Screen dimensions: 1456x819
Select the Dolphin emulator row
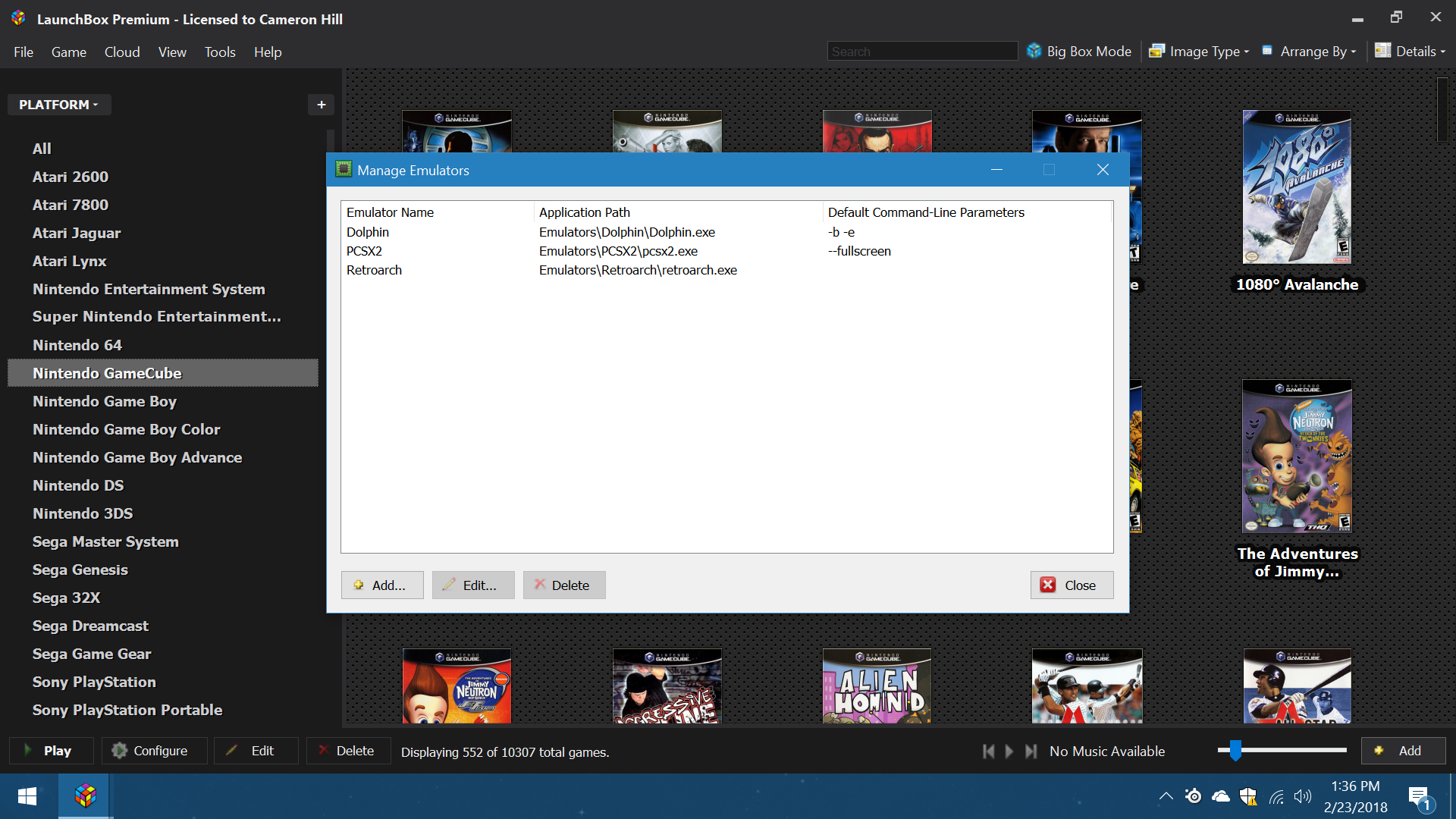[726, 232]
